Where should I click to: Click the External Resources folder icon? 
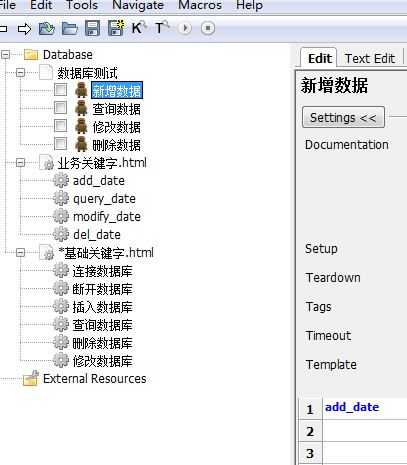point(31,379)
